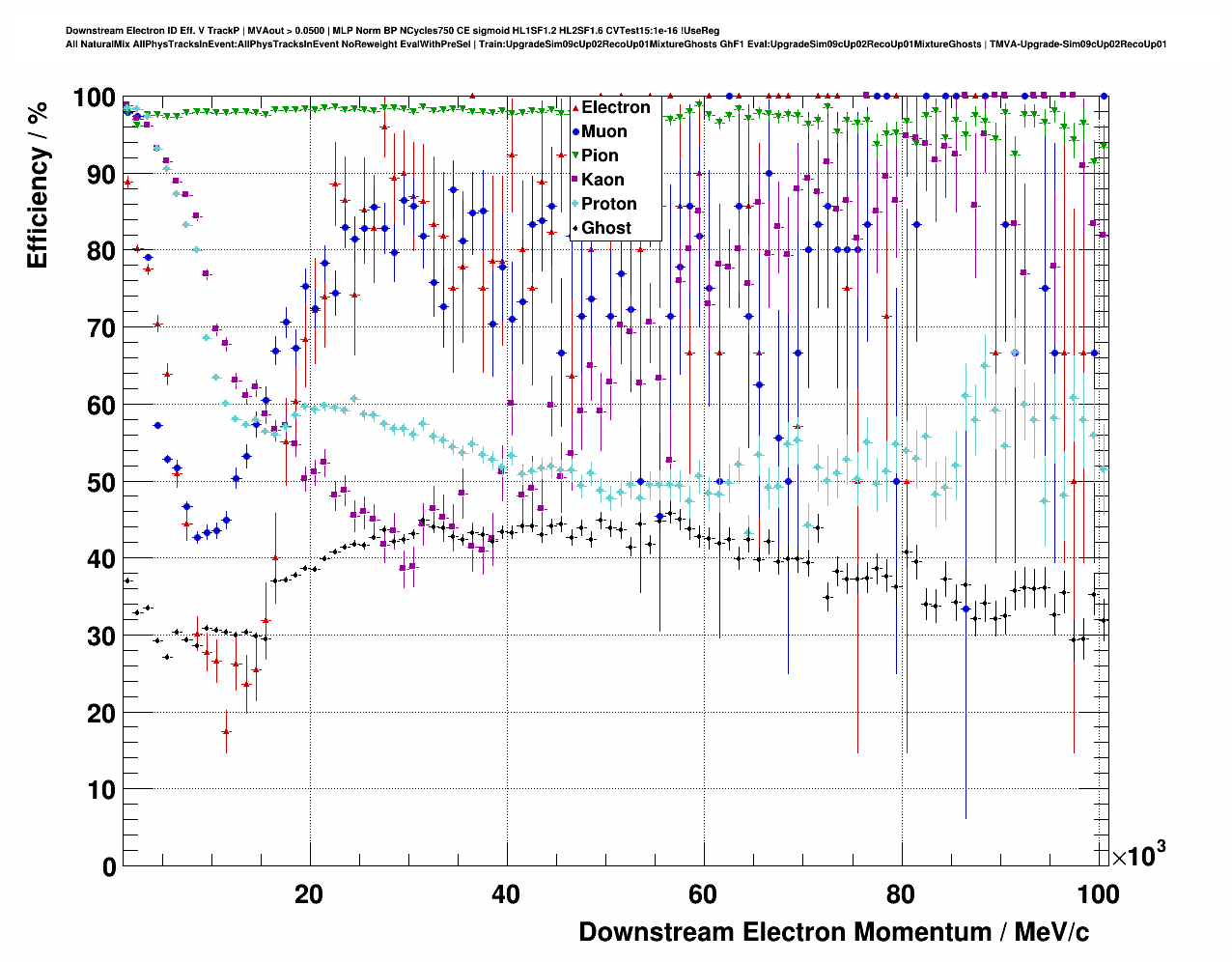Click the x-axis tick label '100'
This screenshot has height=962, width=1232.
pos(1097,894)
